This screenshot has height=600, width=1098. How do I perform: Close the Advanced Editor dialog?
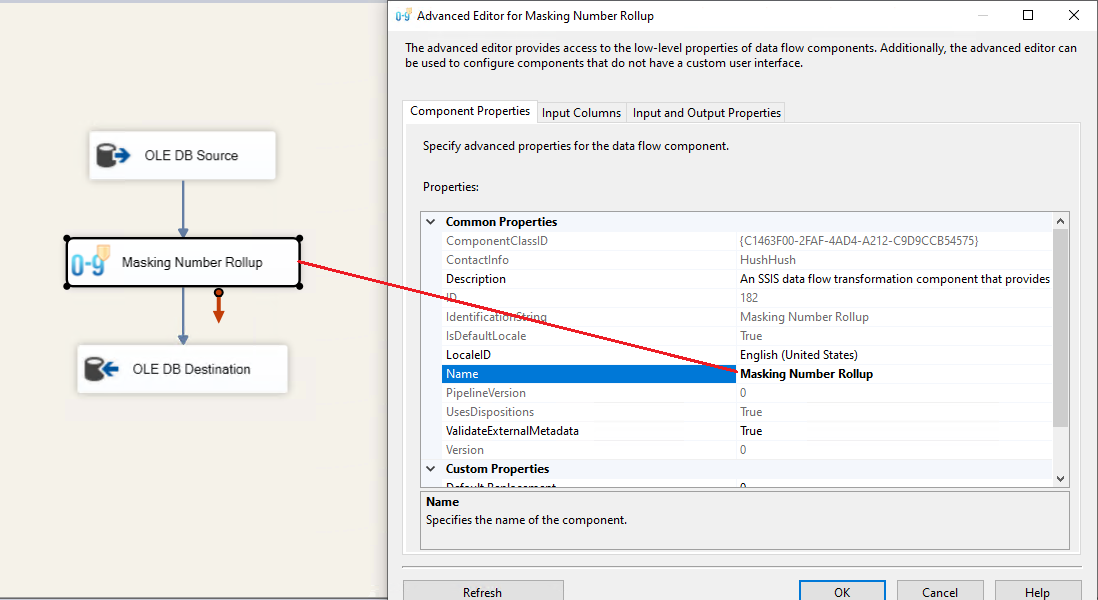click(1073, 16)
